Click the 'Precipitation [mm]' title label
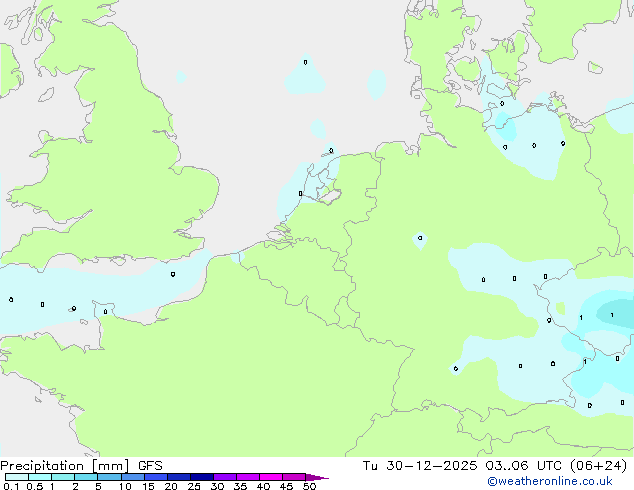 pos(65,466)
